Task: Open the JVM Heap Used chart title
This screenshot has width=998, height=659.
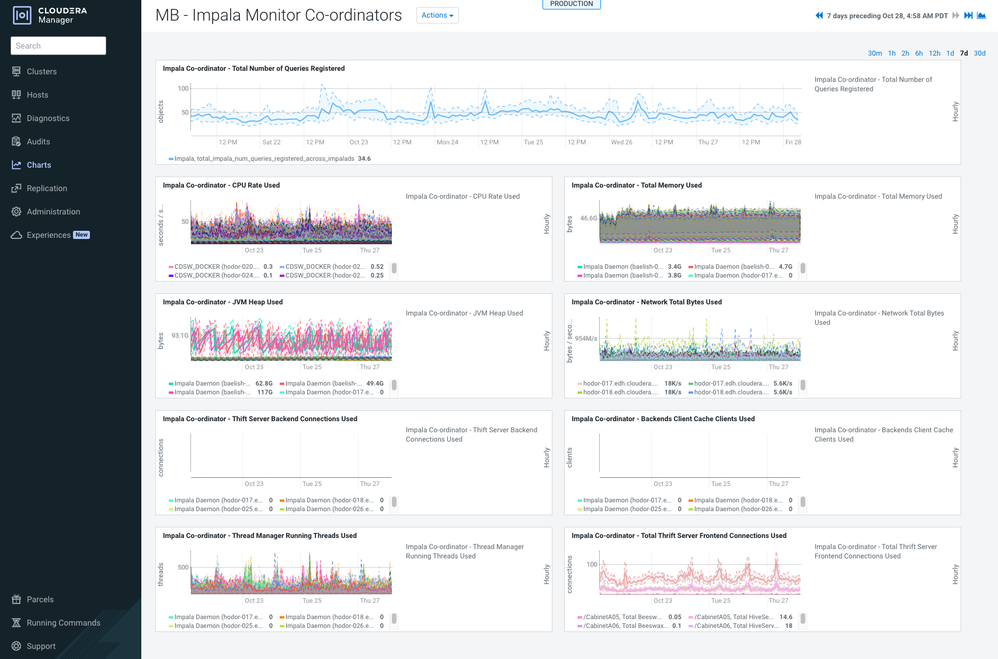Action: (x=222, y=302)
